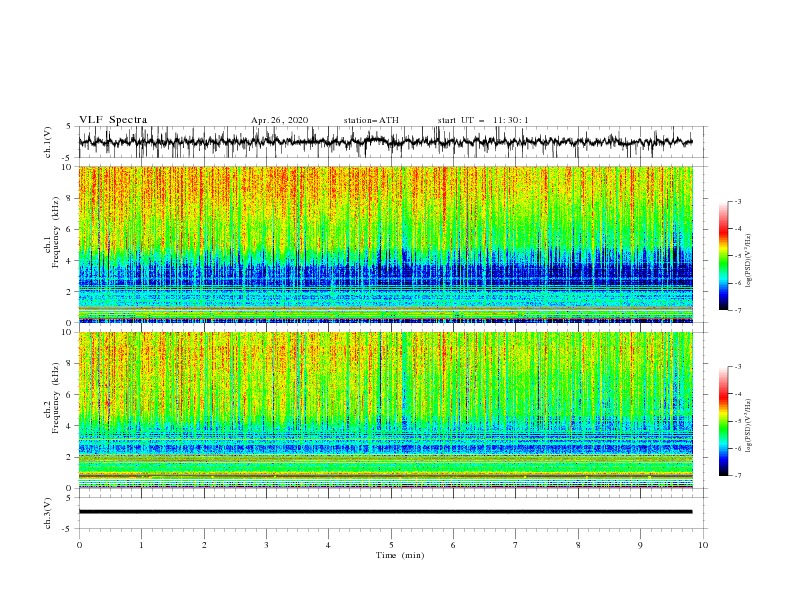The height and width of the screenshot is (612, 792).
Task: Click time axis tick label "9"
Action: click(640, 545)
